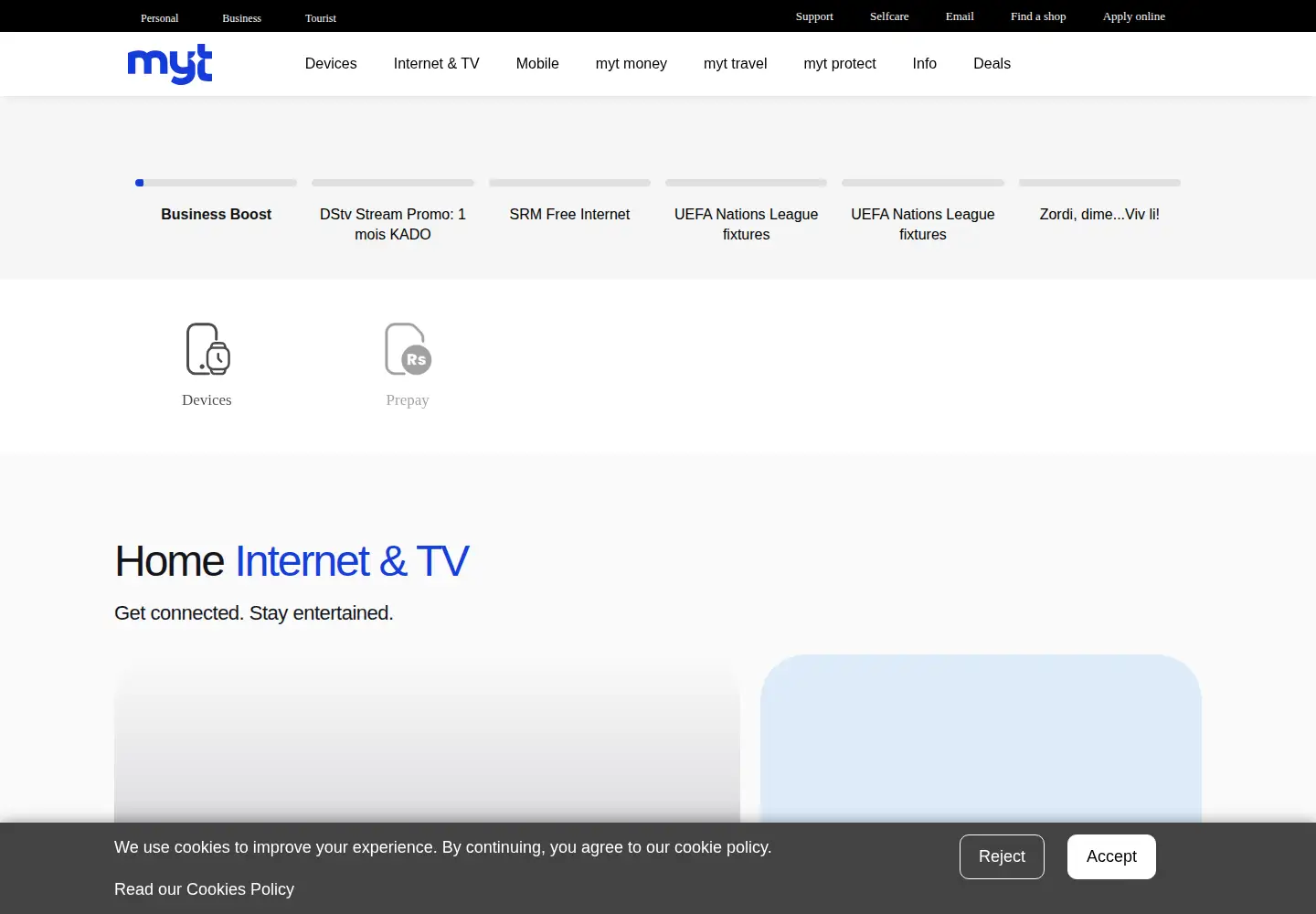Open the Mobile menu

pyautogui.click(x=537, y=64)
